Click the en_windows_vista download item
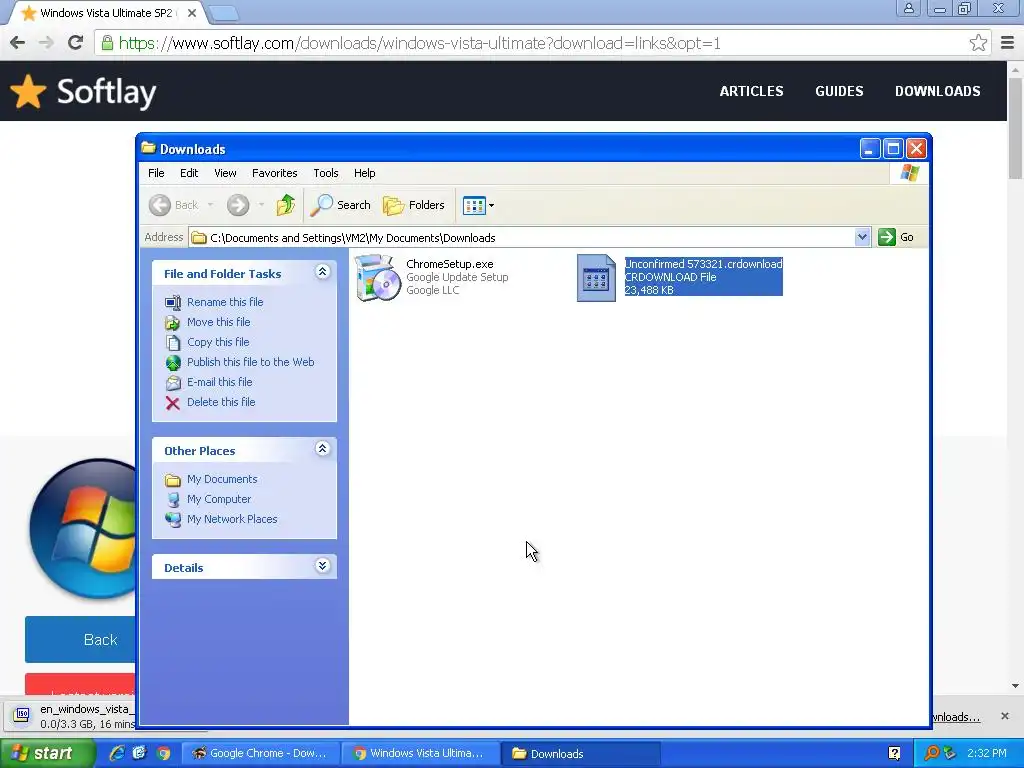Viewport: 1024px width, 768px height. (x=72, y=716)
